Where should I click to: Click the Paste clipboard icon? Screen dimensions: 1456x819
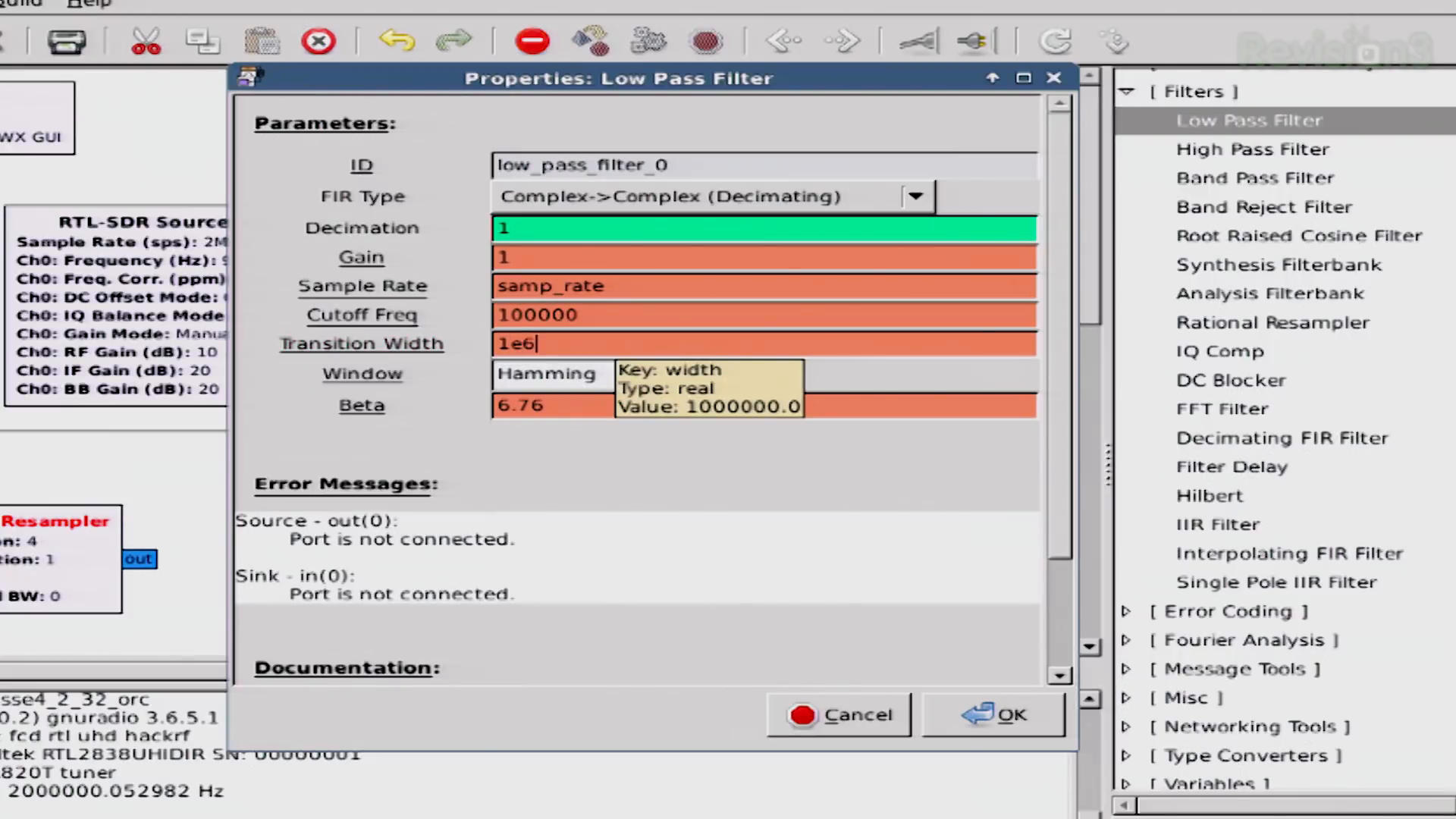tap(262, 41)
